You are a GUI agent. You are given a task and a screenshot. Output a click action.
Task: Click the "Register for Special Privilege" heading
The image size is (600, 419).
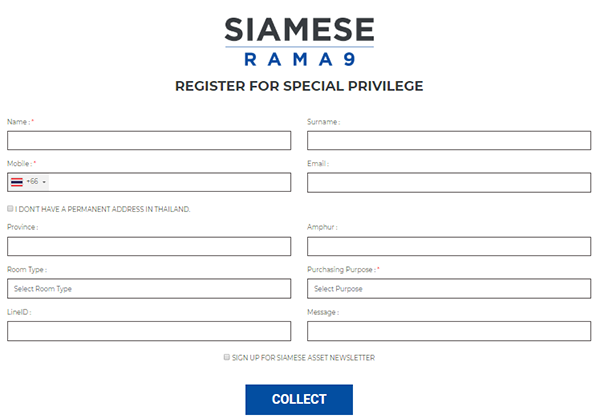[x=299, y=86]
